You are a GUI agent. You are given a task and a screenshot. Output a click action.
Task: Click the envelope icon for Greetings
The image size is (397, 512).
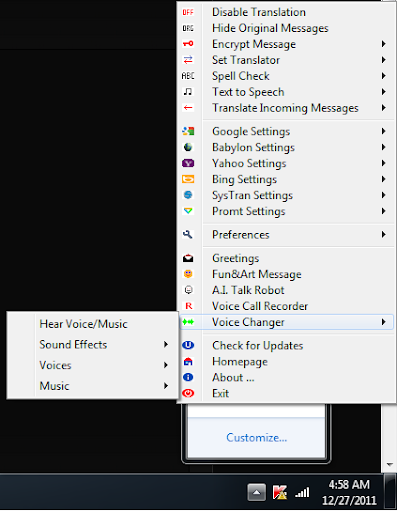coord(188,258)
